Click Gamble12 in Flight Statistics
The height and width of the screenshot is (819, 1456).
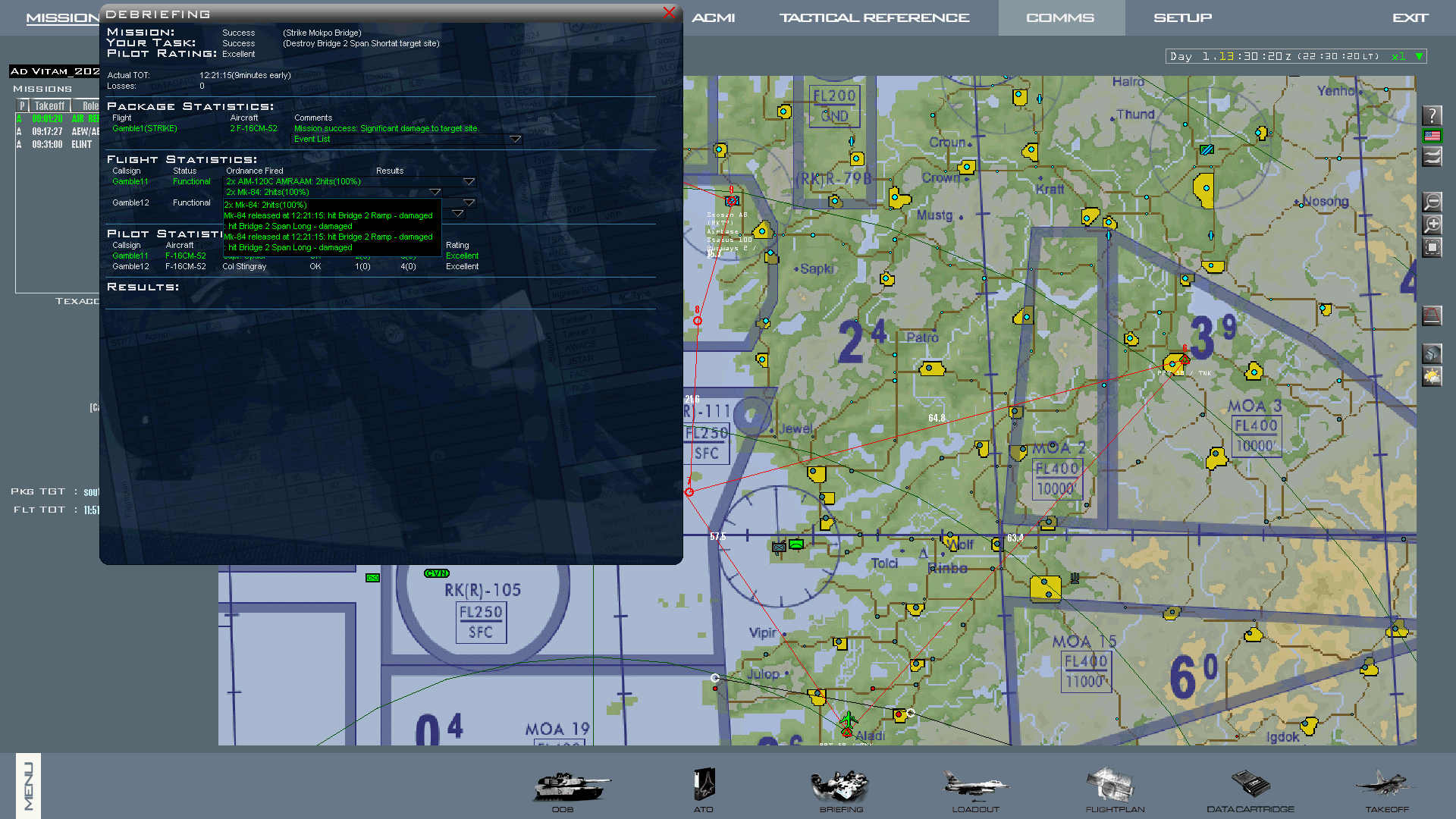(x=130, y=202)
